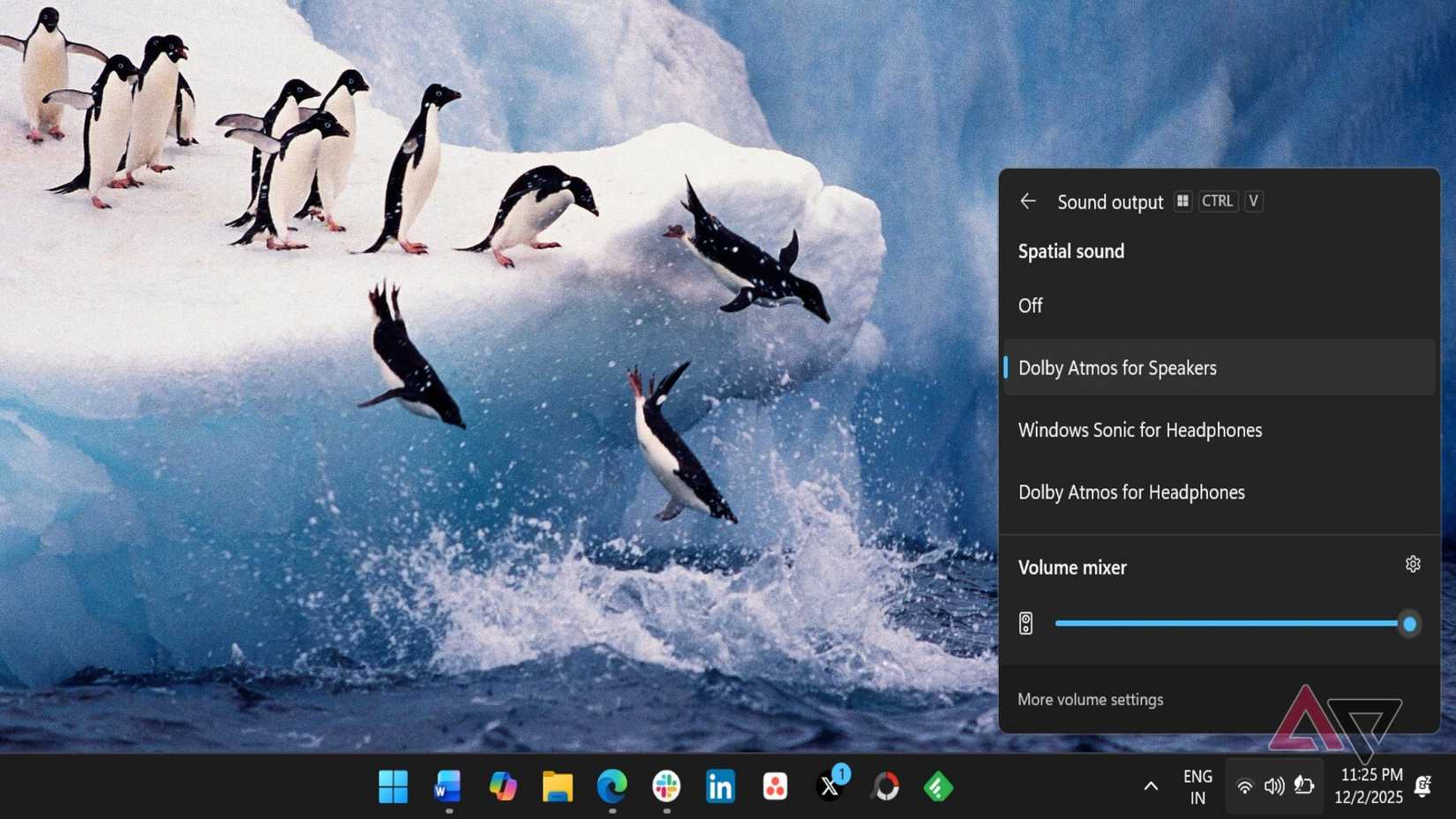
Task: Open Volume mixer settings via the gear icon
Action: [x=1413, y=564]
